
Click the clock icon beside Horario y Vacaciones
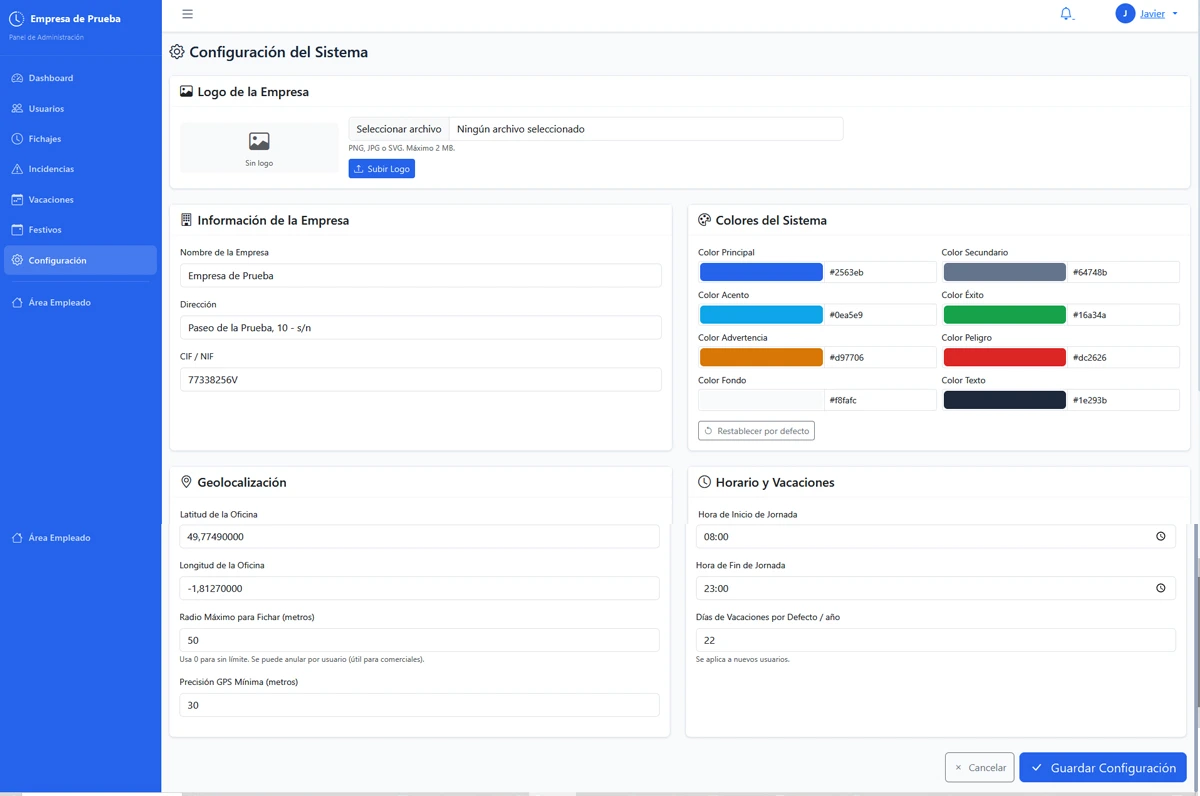[x=704, y=482]
